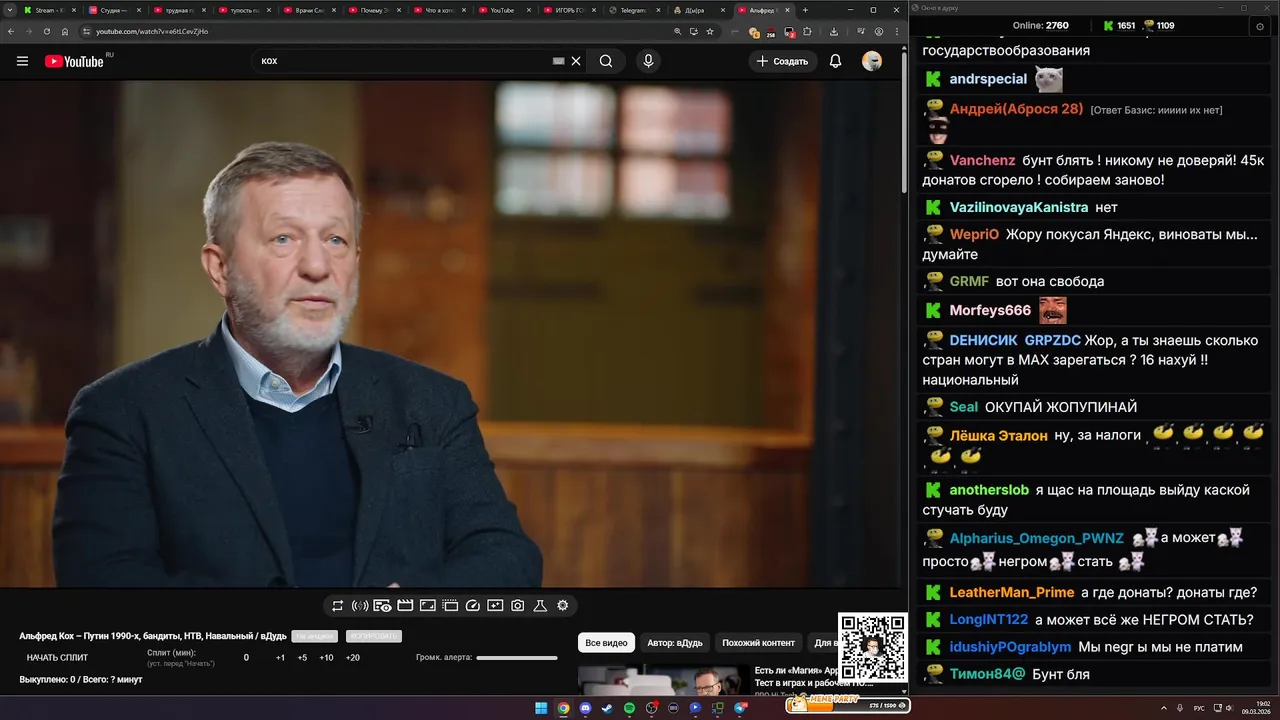The width and height of the screenshot is (1280, 720).
Task: Click the 'Создать' create button
Action: click(783, 61)
